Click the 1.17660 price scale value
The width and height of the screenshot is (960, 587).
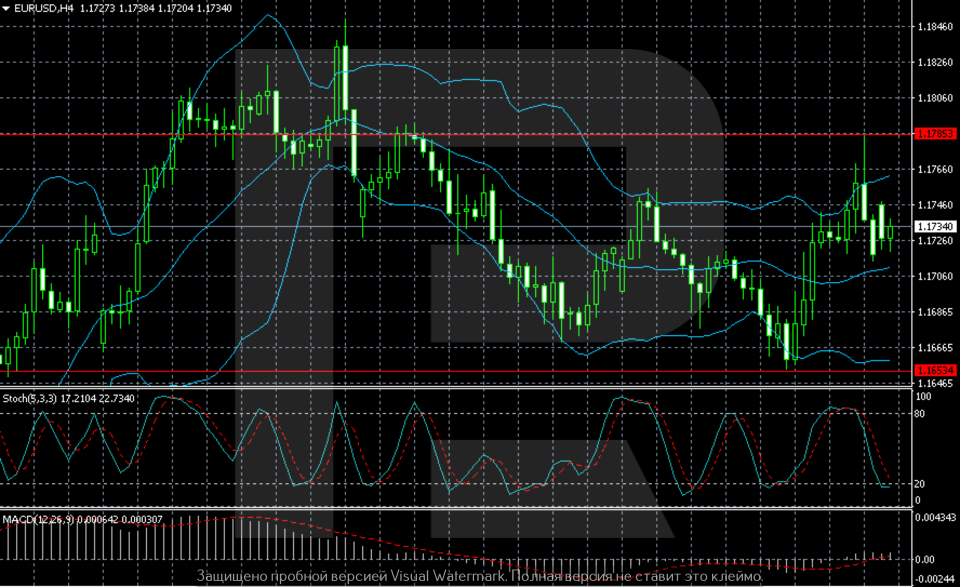935,170
